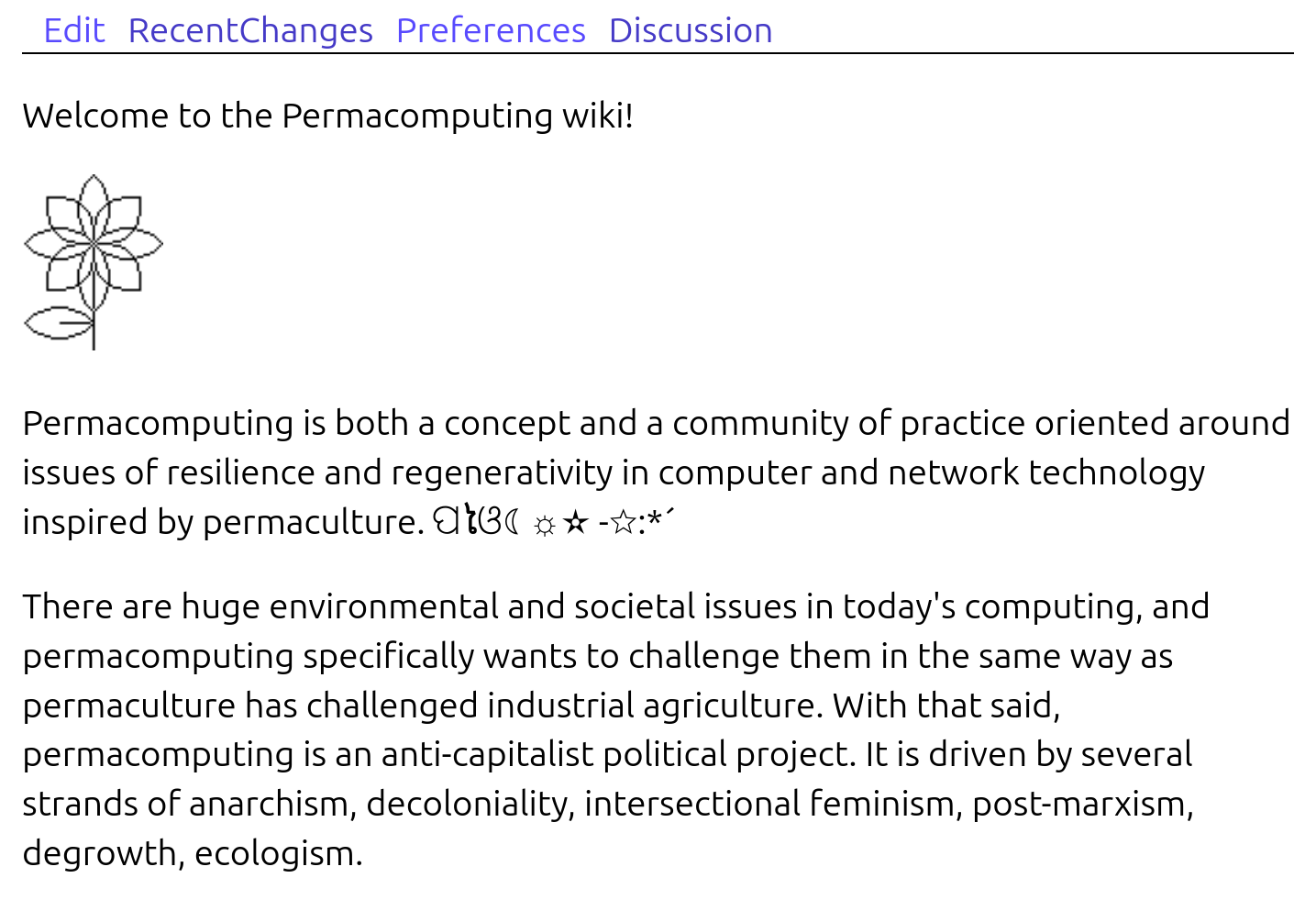
Task: Click the first glyph after 'inspired by permaculture.'
Action: [447, 522]
